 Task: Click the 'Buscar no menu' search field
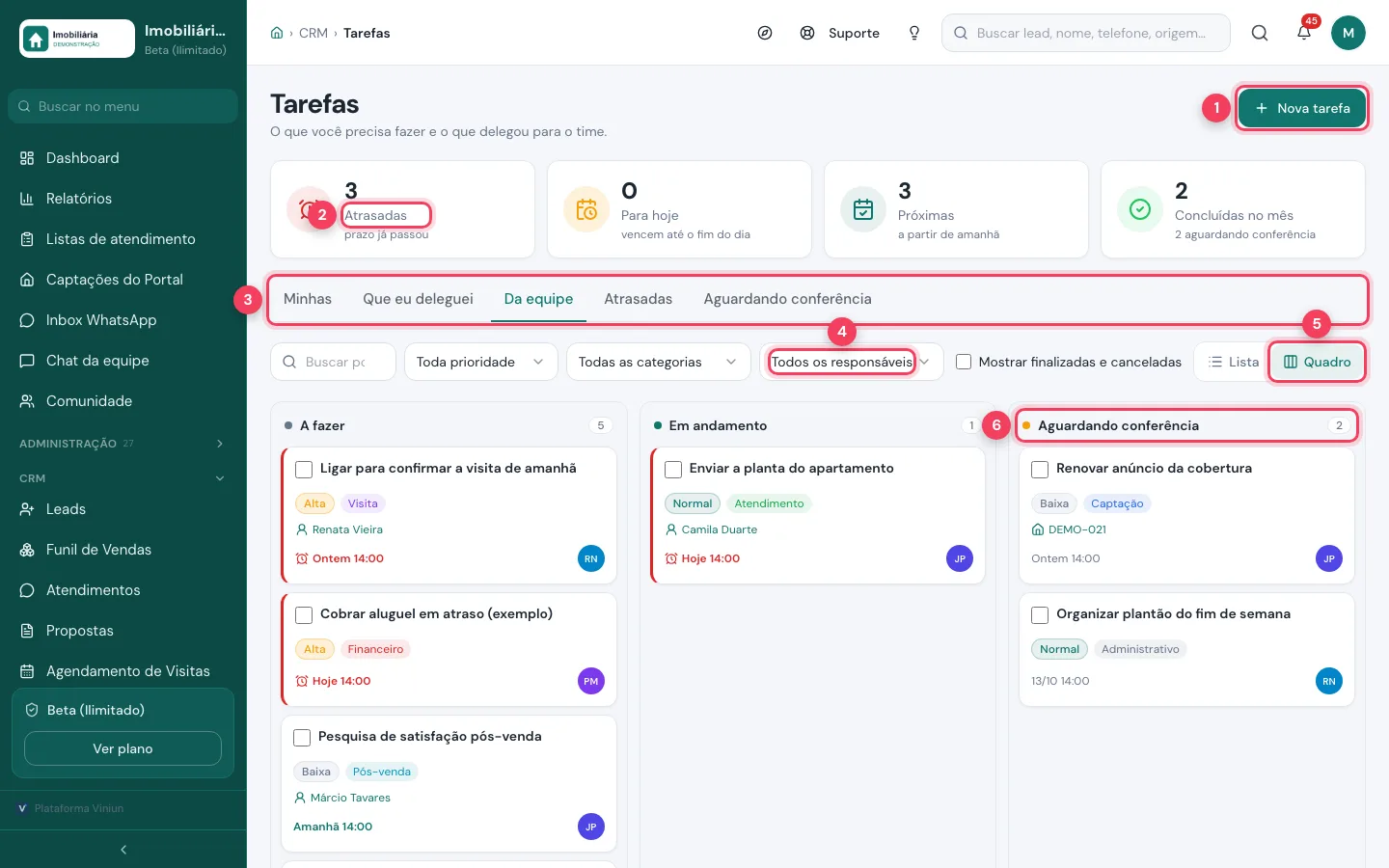point(123,106)
